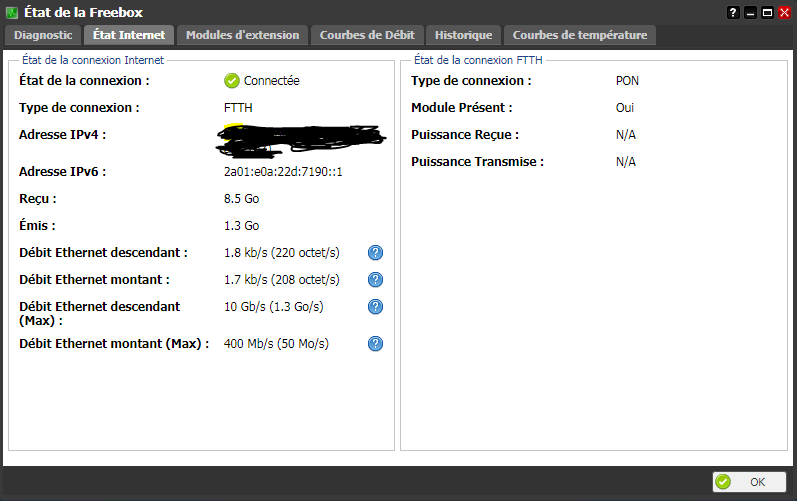The image size is (797, 501).
Task: Confirm with the OK button
Action: click(749, 482)
